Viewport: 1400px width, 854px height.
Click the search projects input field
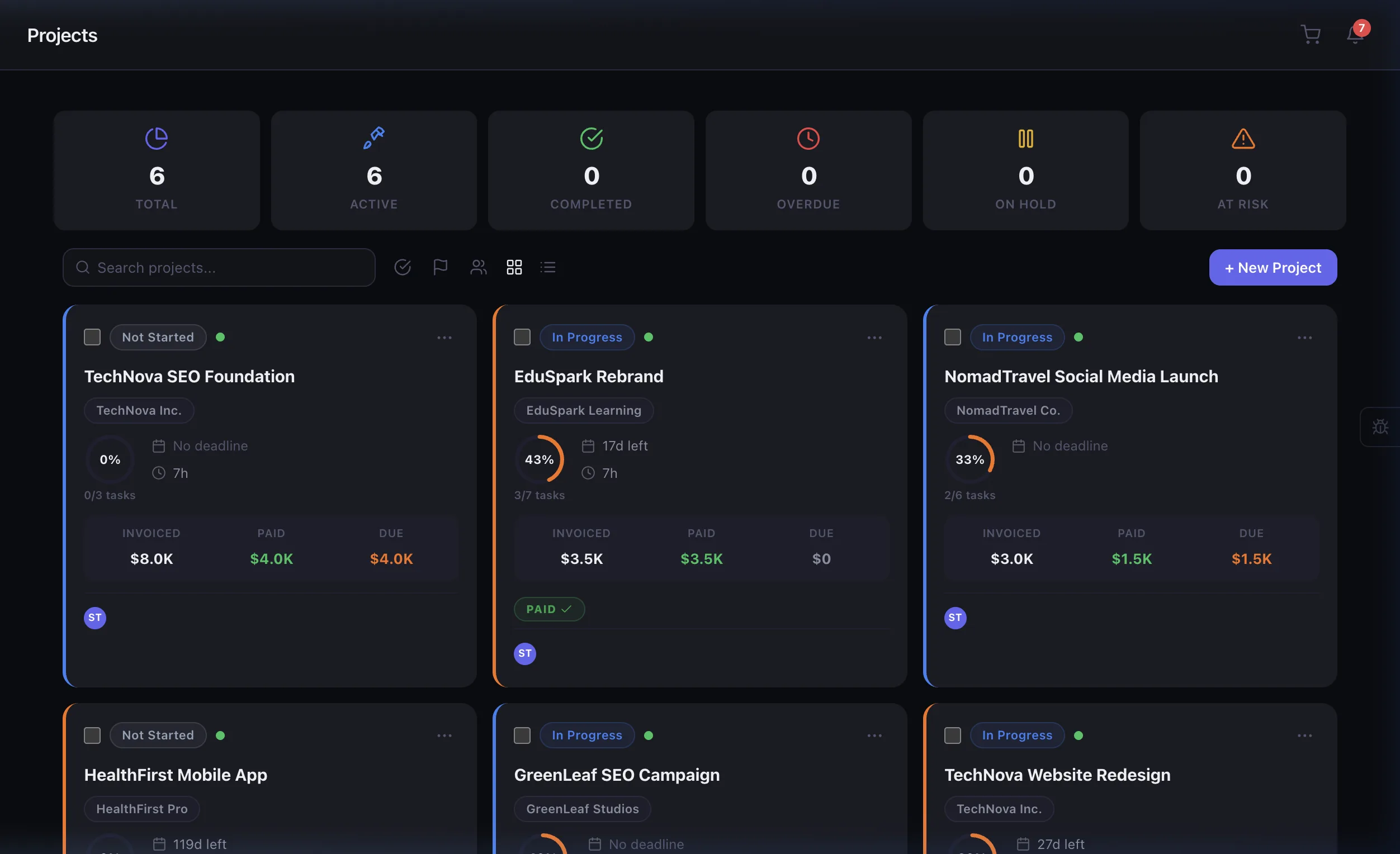pyautogui.click(x=219, y=267)
